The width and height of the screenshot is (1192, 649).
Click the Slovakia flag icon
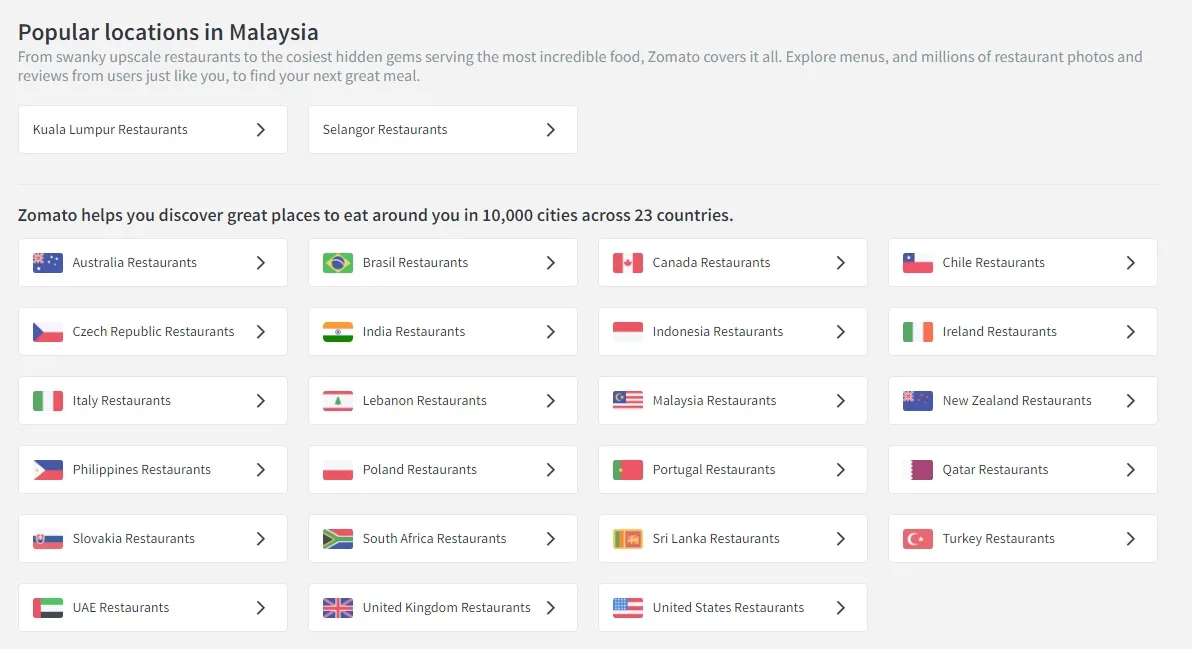pyautogui.click(x=48, y=539)
